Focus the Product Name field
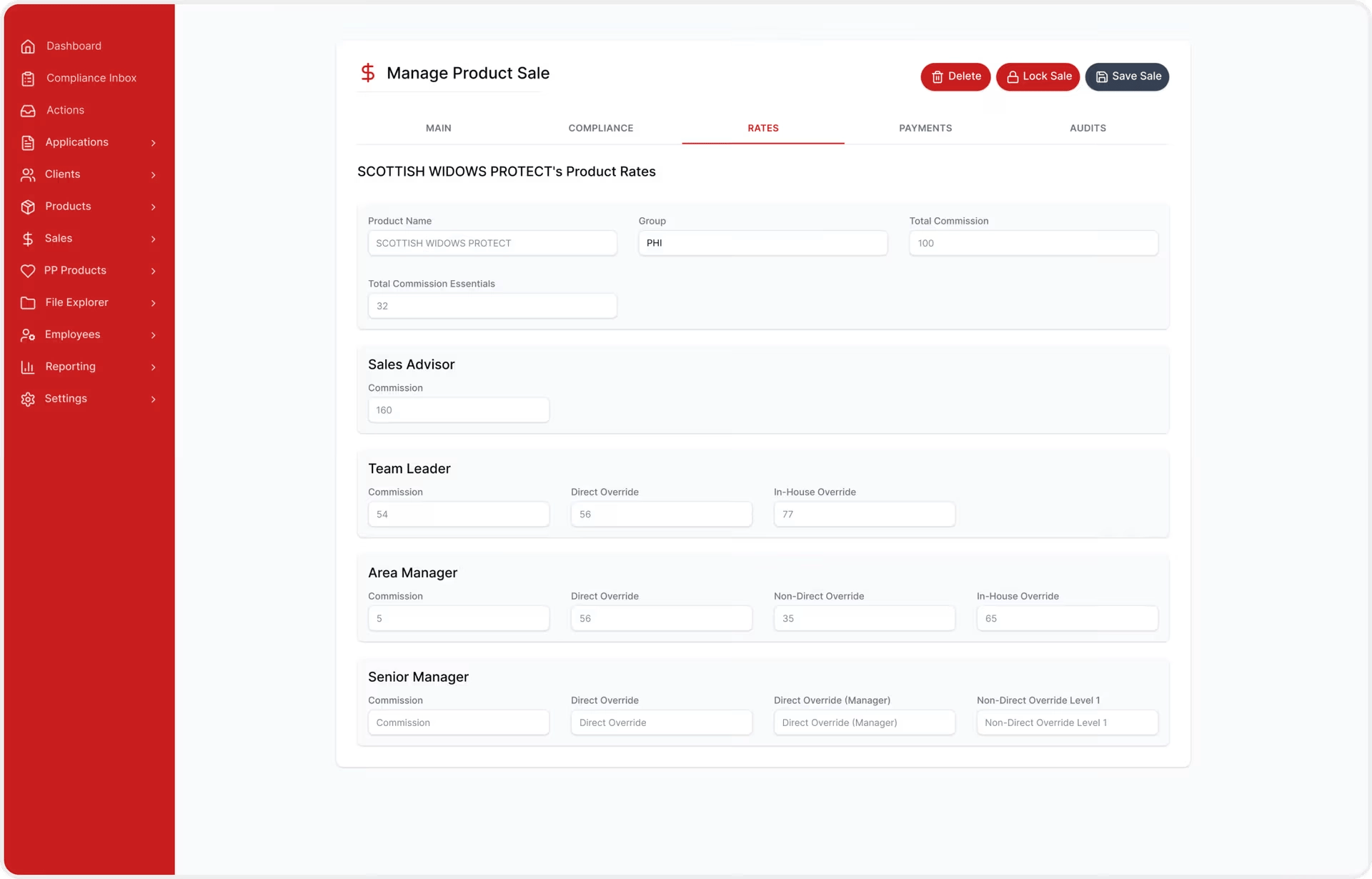 click(x=492, y=243)
